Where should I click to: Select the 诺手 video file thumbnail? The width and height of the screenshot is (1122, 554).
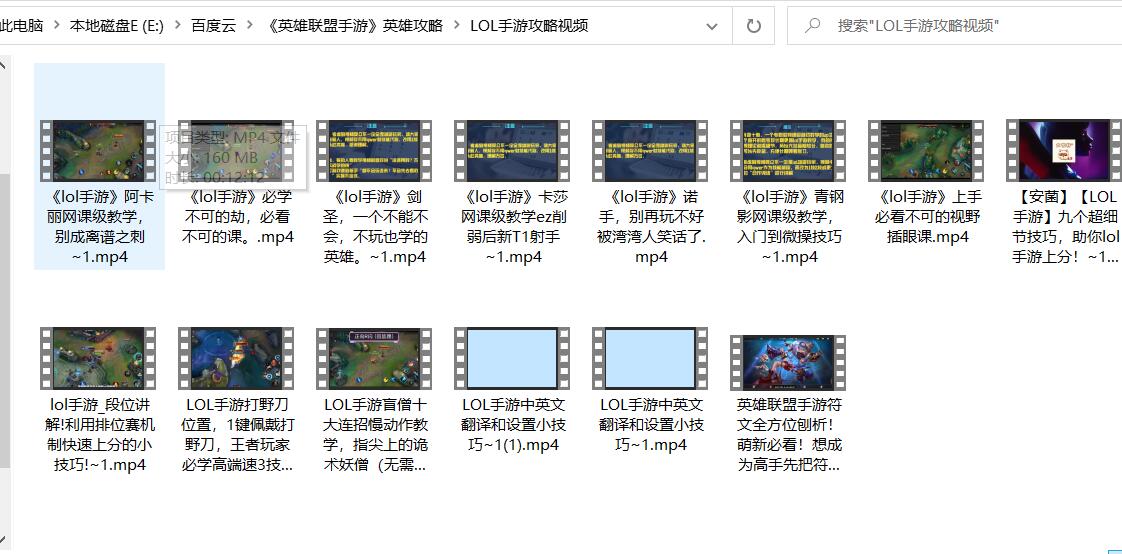(x=650, y=150)
